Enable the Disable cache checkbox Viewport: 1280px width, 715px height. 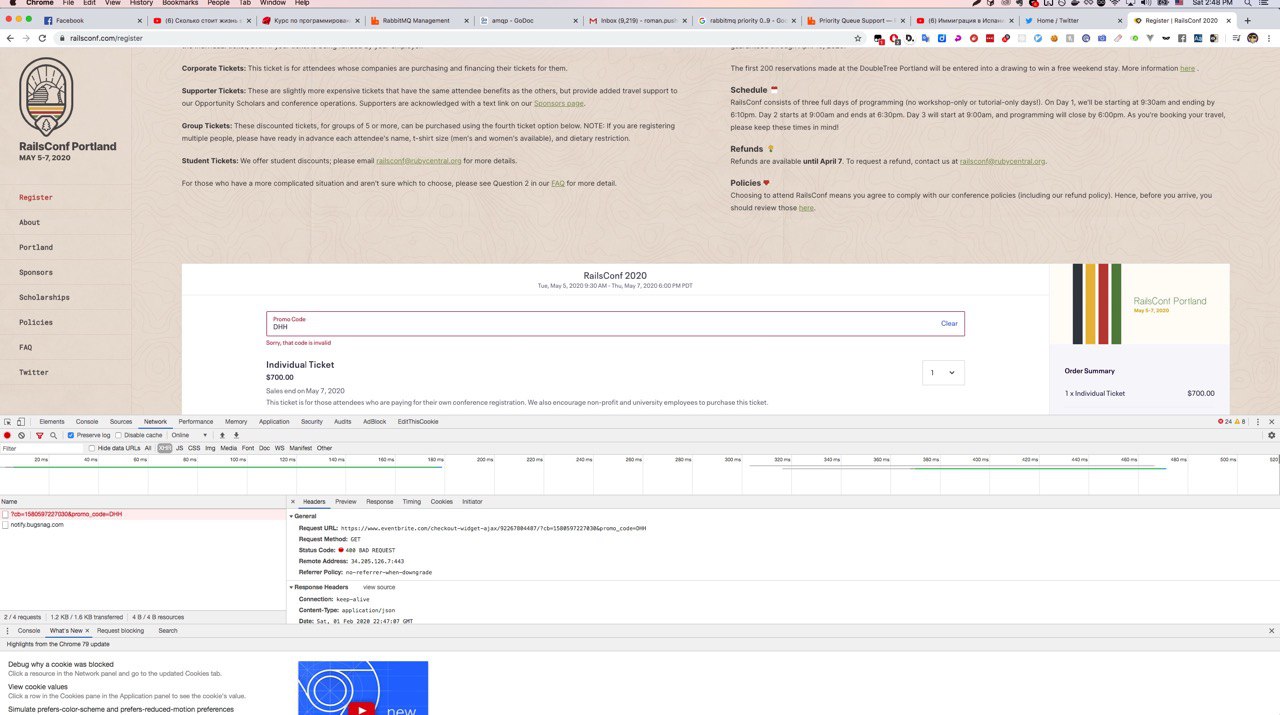[119, 435]
